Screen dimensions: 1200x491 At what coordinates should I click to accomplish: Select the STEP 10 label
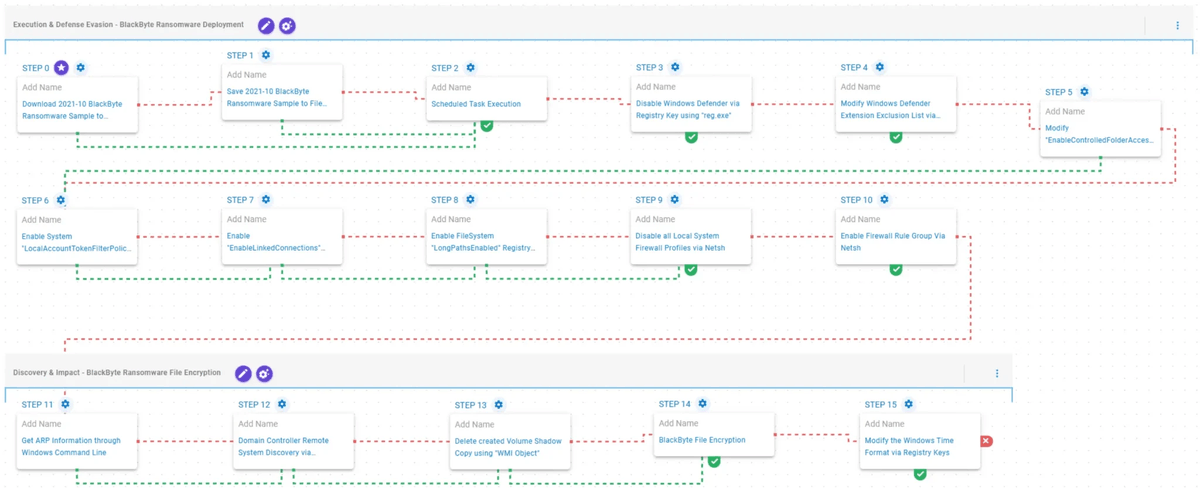coord(856,200)
